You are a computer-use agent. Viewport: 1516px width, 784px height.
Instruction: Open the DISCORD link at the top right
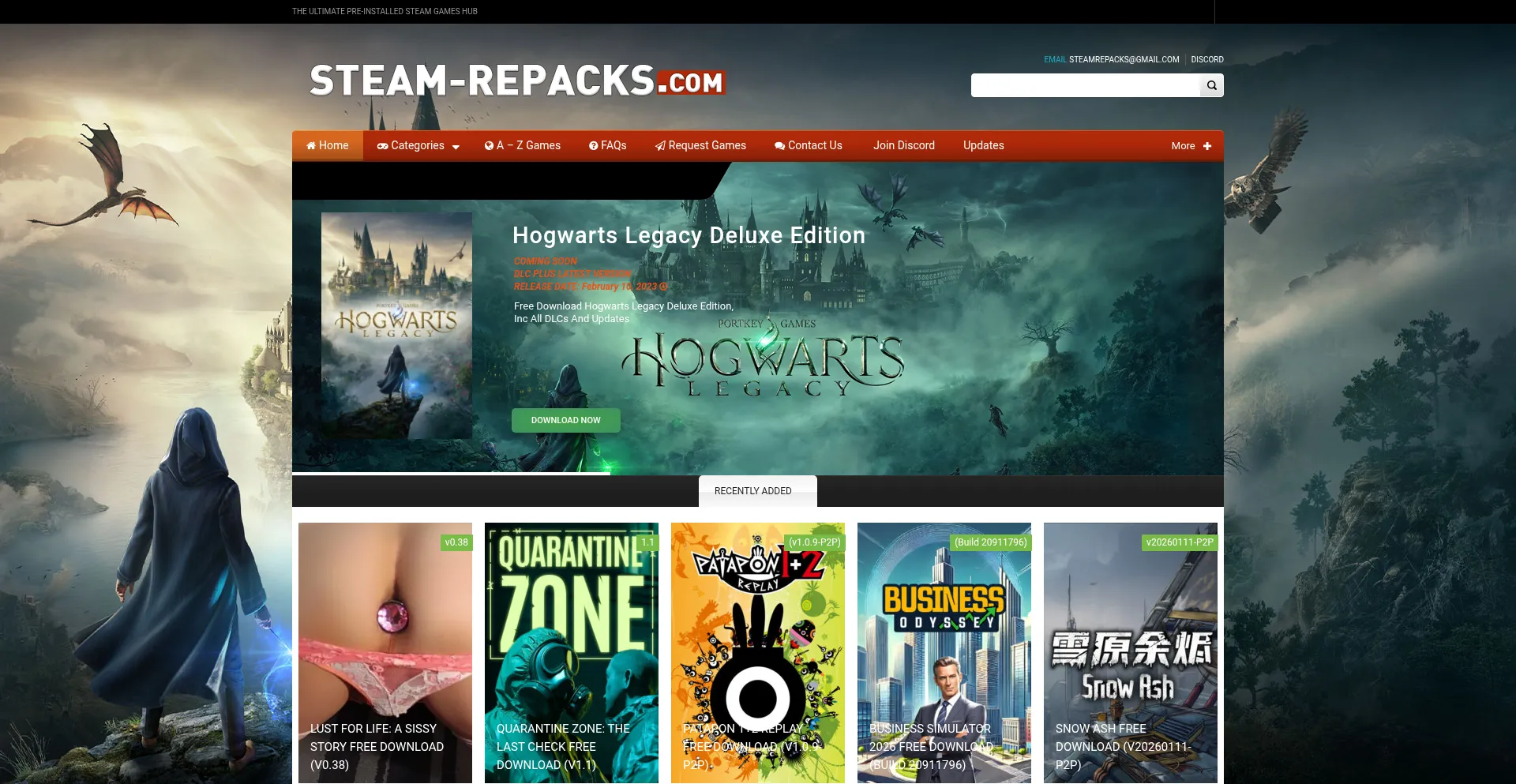pos(1207,59)
